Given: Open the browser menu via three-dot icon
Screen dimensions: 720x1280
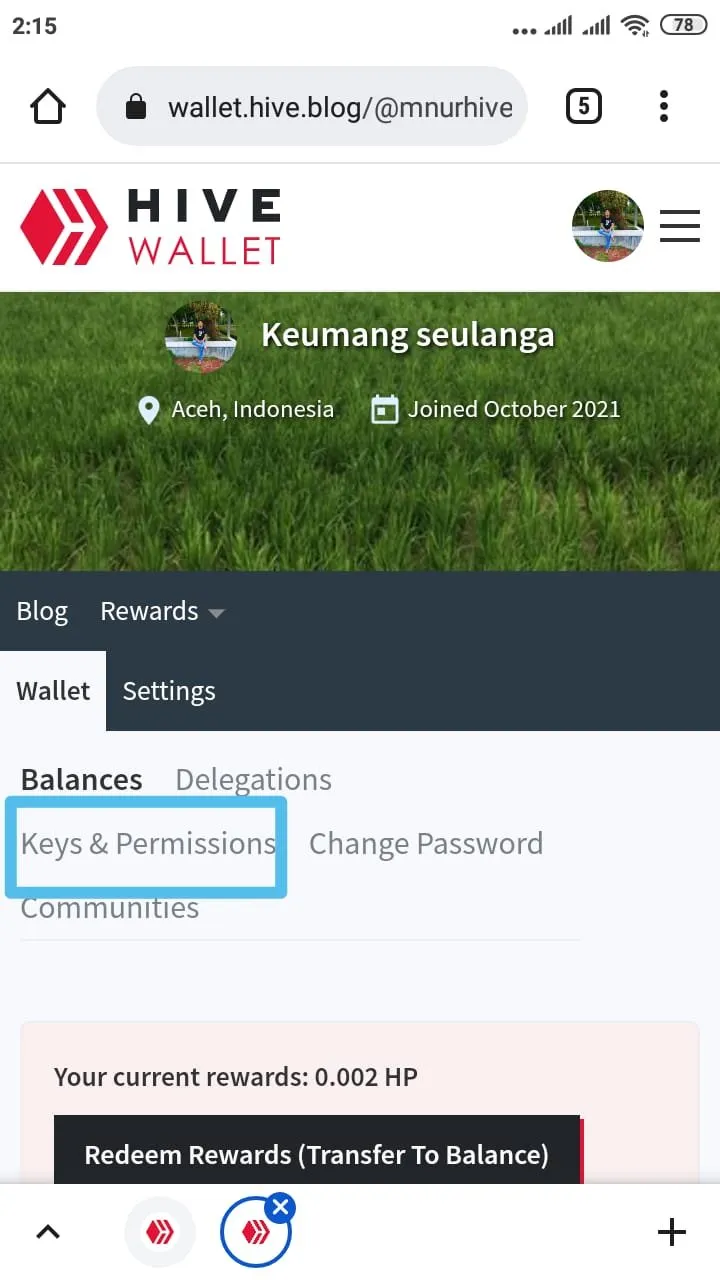Looking at the screenshot, I should (663, 105).
